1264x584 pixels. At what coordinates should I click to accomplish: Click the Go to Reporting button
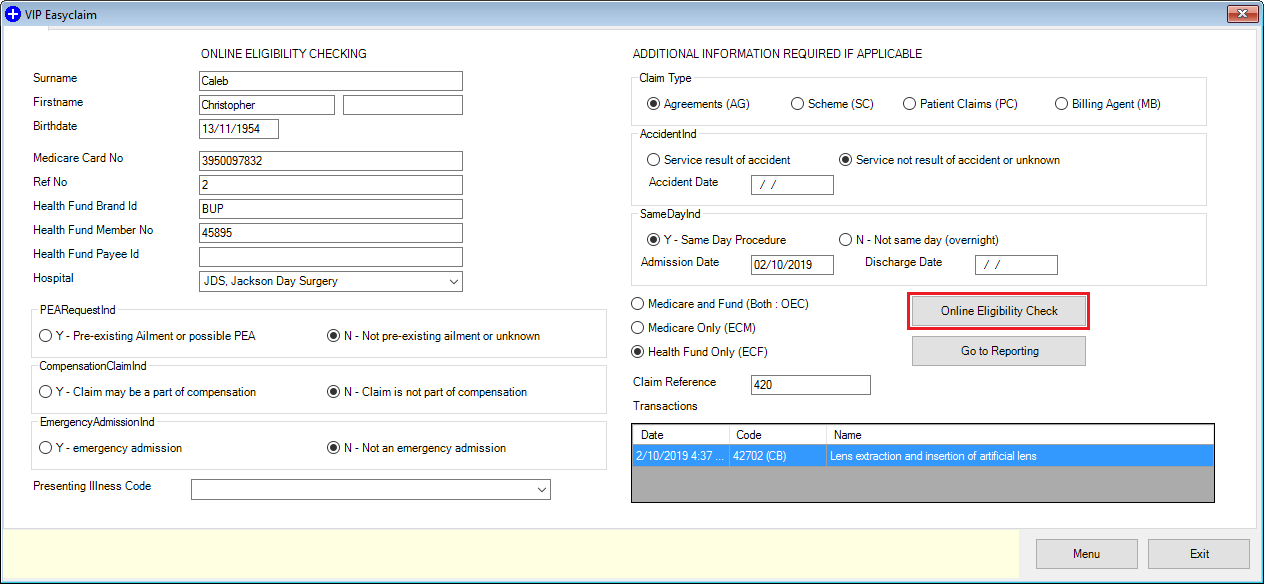[999, 351]
